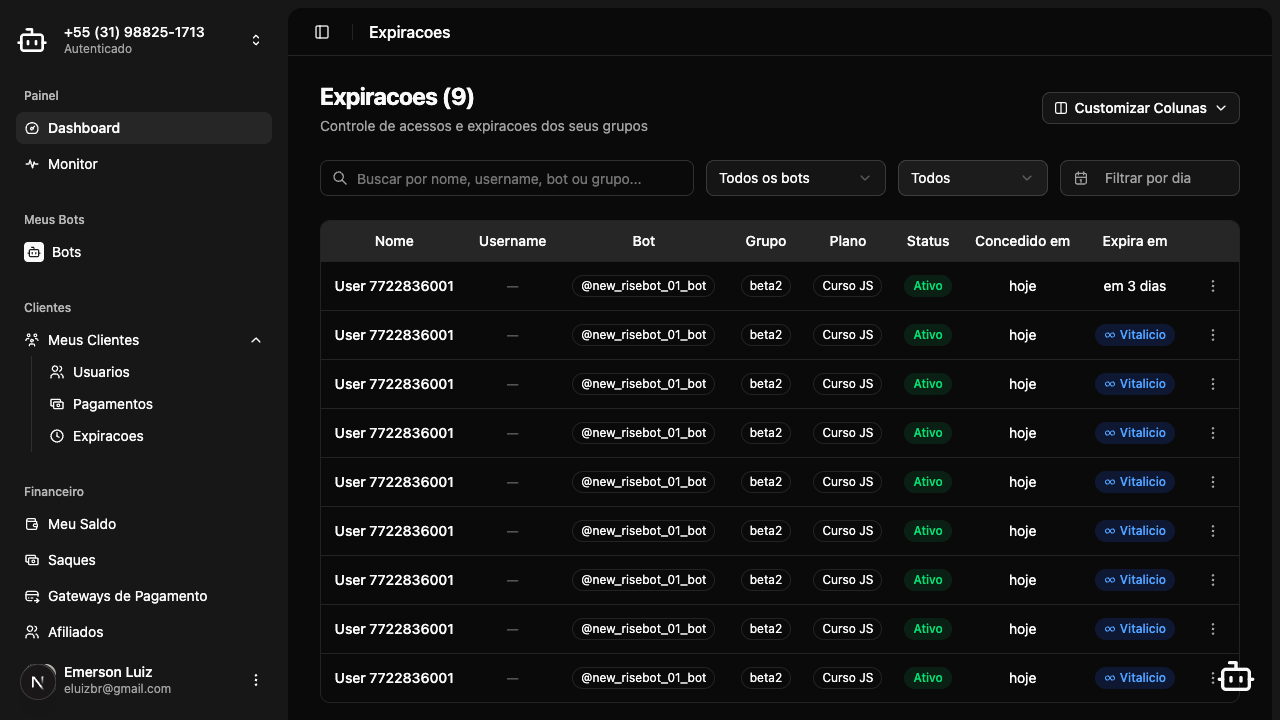The image size is (1280, 720).
Task: Click the Plano column header
Action: click(848, 241)
